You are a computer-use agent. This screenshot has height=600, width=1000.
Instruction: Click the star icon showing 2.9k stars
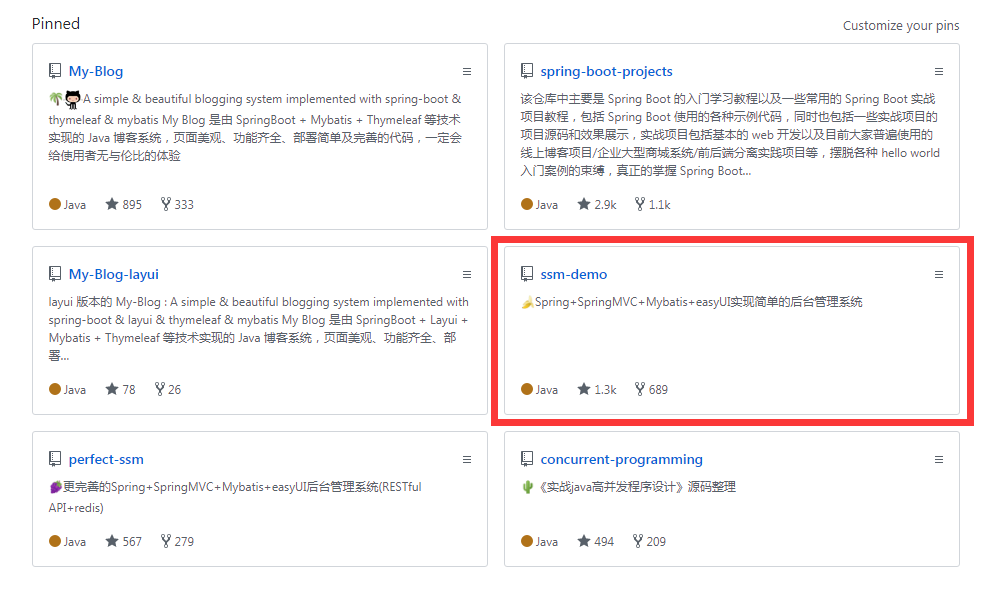582,204
